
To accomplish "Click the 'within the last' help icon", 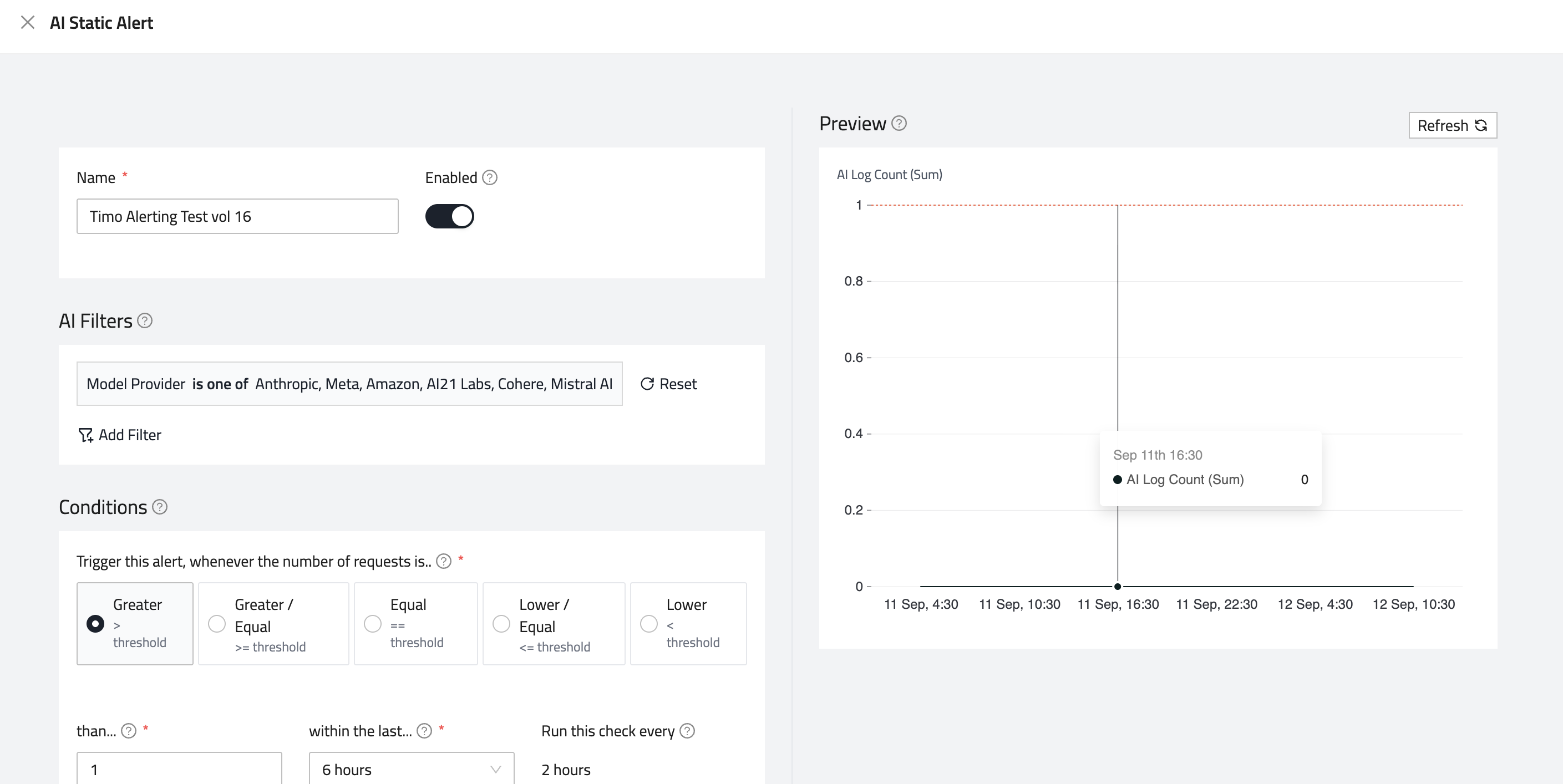I will click(x=424, y=731).
